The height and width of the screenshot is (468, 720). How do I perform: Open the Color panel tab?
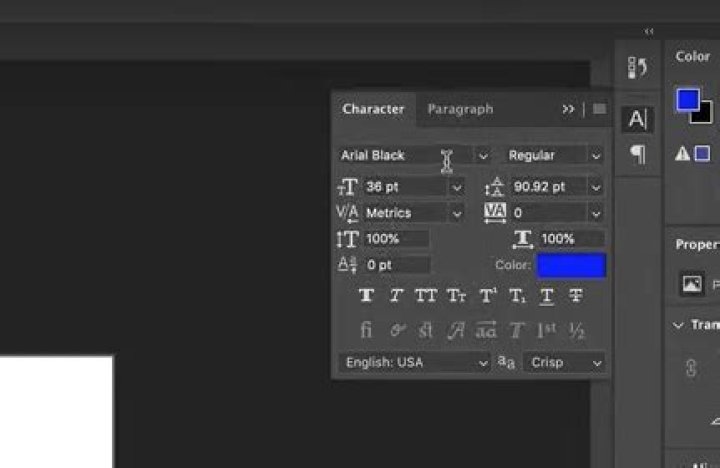[692, 56]
